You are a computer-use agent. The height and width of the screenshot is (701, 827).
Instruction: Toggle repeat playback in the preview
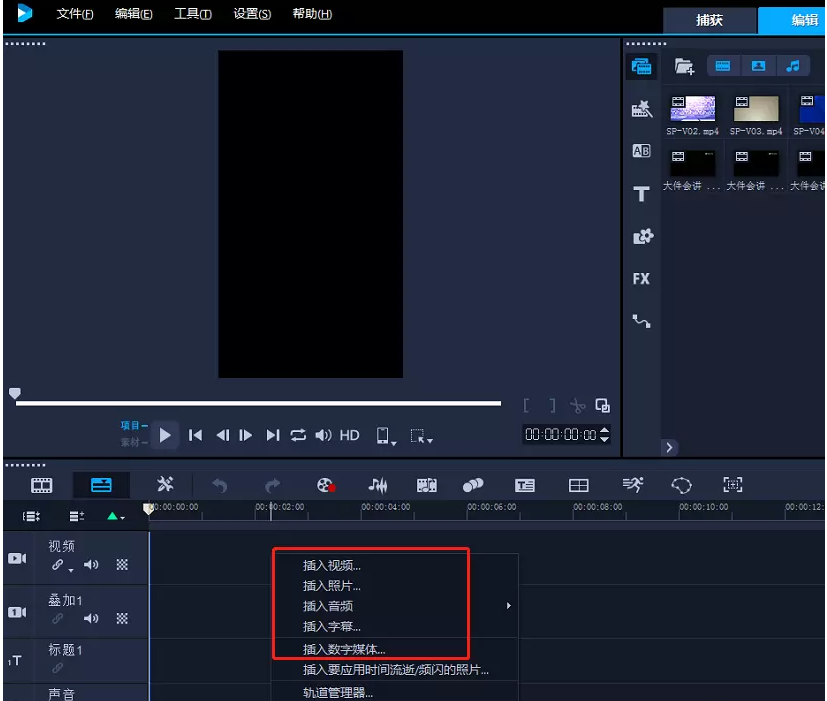(x=298, y=435)
